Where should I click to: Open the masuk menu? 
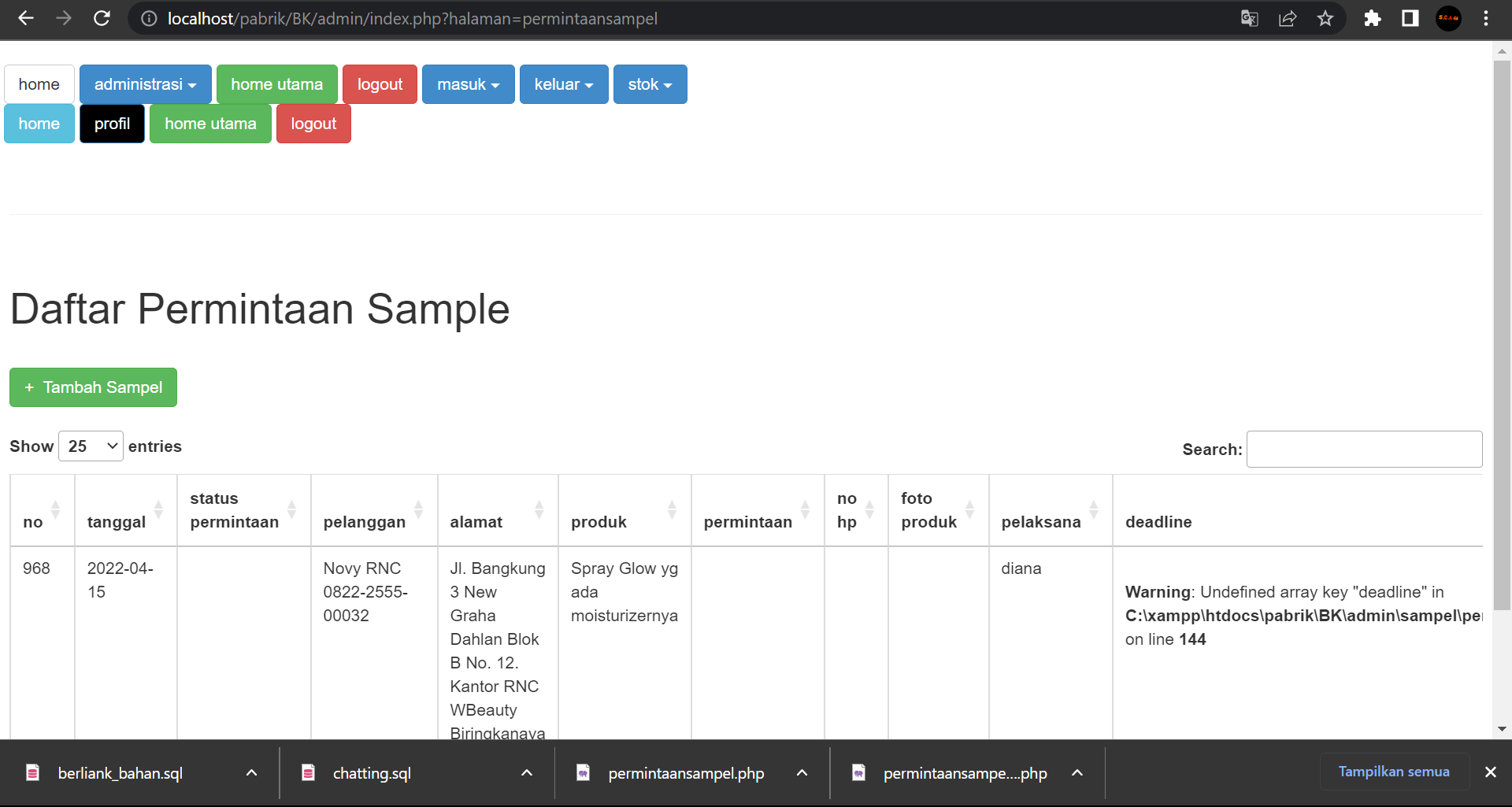click(468, 84)
